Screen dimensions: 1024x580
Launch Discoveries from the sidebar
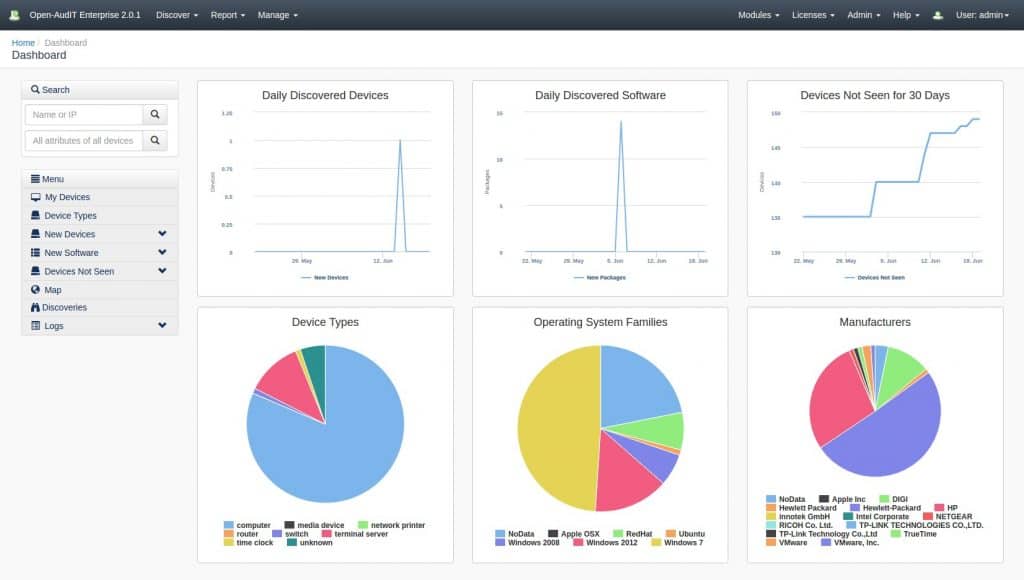62,307
